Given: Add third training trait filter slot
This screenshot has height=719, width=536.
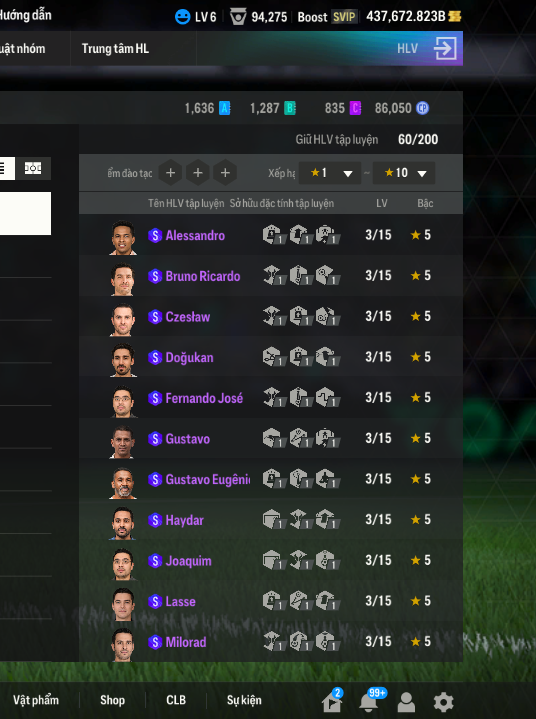Looking at the screenshot, I should click(225, 173).
